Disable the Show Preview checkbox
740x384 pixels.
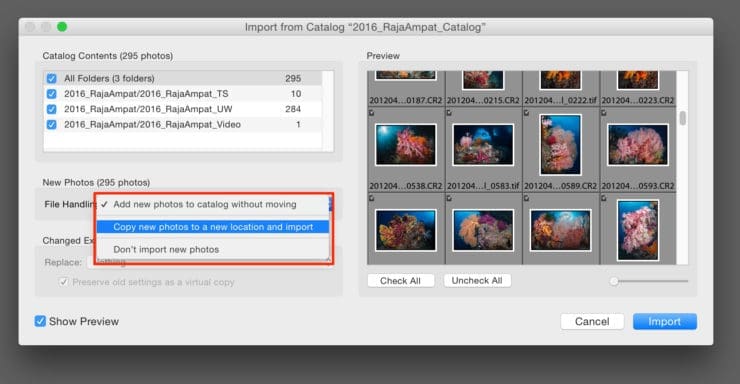click(x=40, y=321)
